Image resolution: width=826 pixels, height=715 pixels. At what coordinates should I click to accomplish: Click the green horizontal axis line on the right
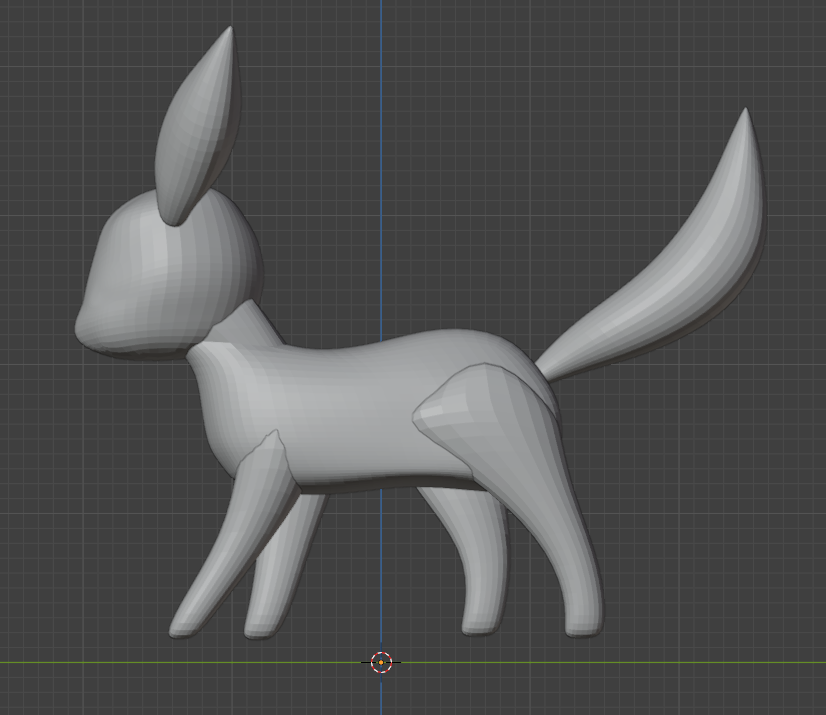720,662
